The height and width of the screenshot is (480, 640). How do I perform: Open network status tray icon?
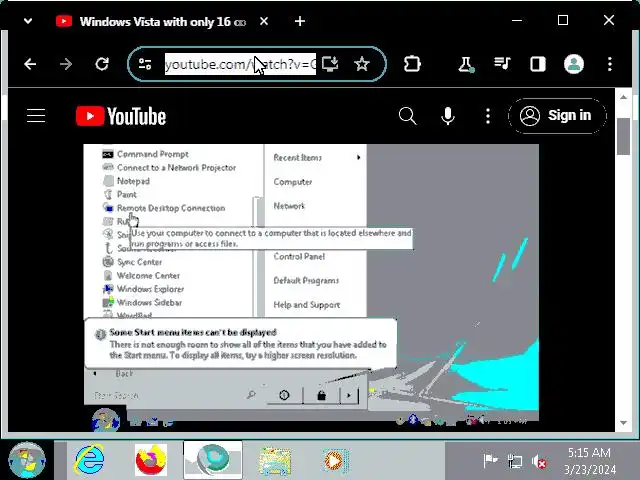515,462
